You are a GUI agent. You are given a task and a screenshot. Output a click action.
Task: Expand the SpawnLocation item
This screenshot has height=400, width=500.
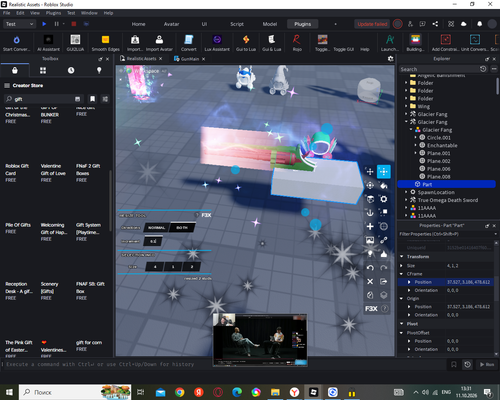coord(406,192)
